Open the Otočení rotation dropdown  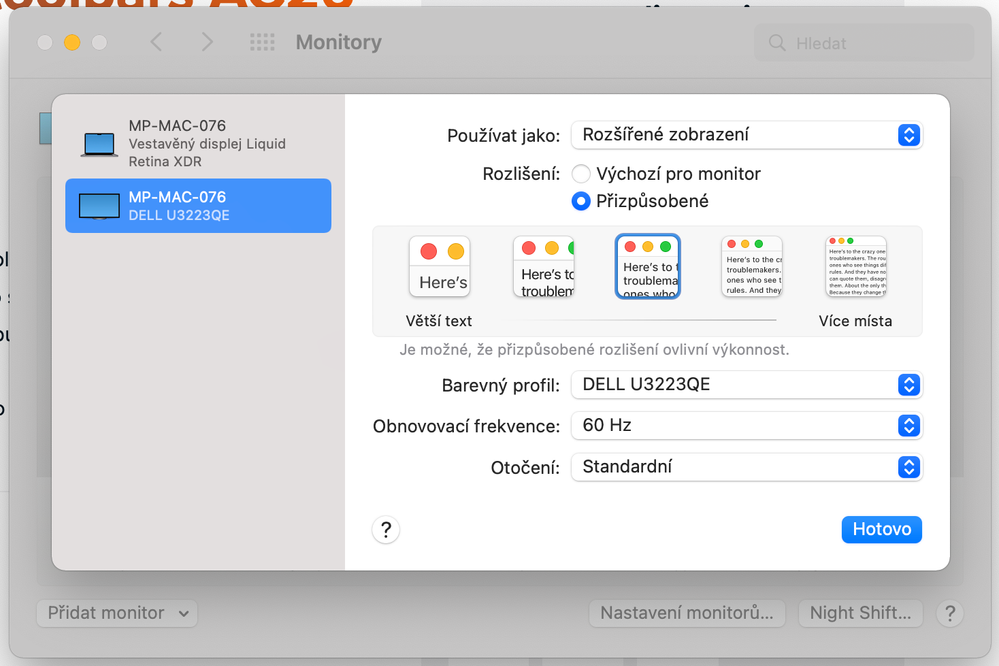747,466
